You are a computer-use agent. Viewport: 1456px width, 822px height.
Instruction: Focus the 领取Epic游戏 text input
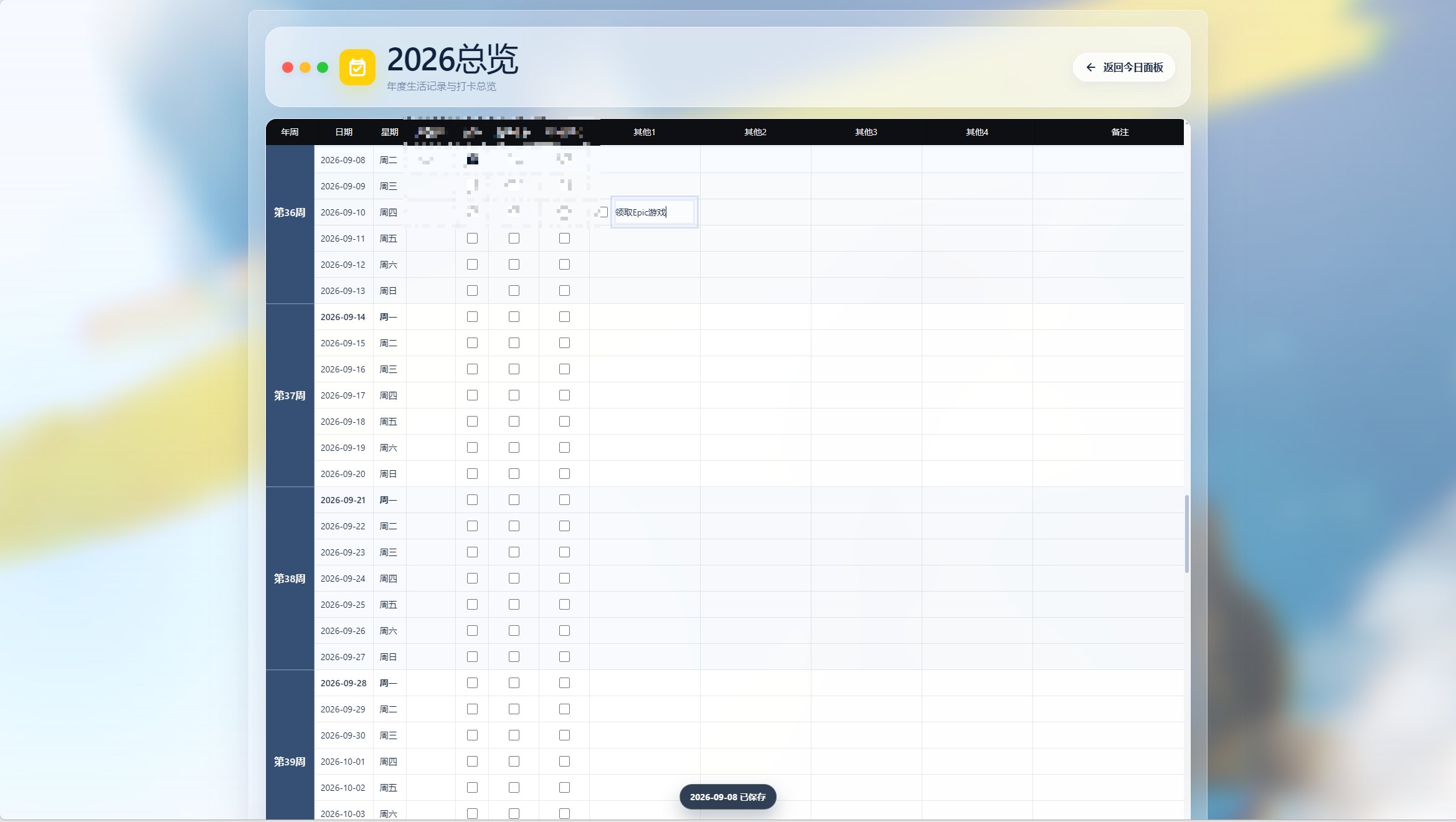coord(654,212)
